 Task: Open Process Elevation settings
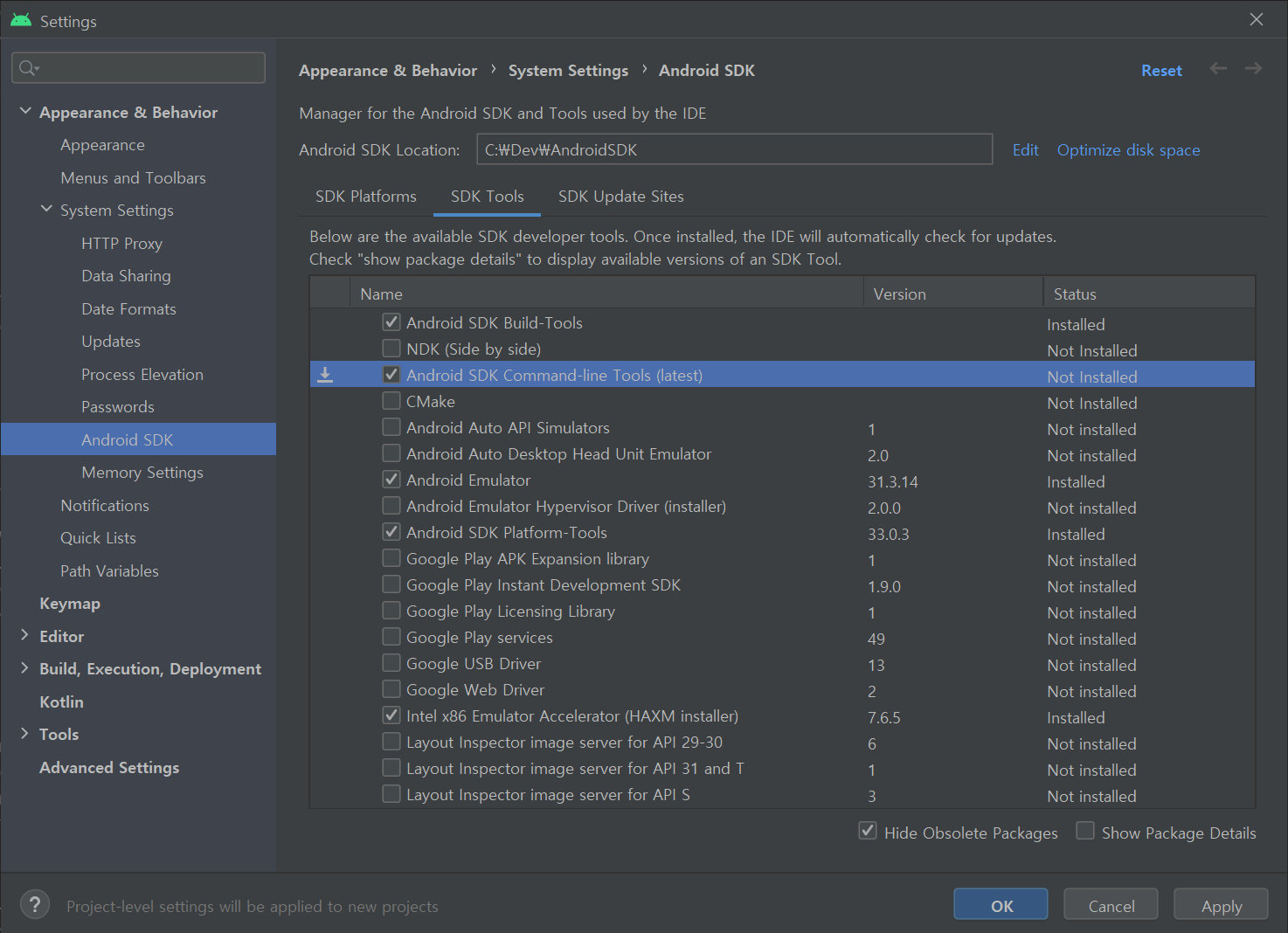142,374
